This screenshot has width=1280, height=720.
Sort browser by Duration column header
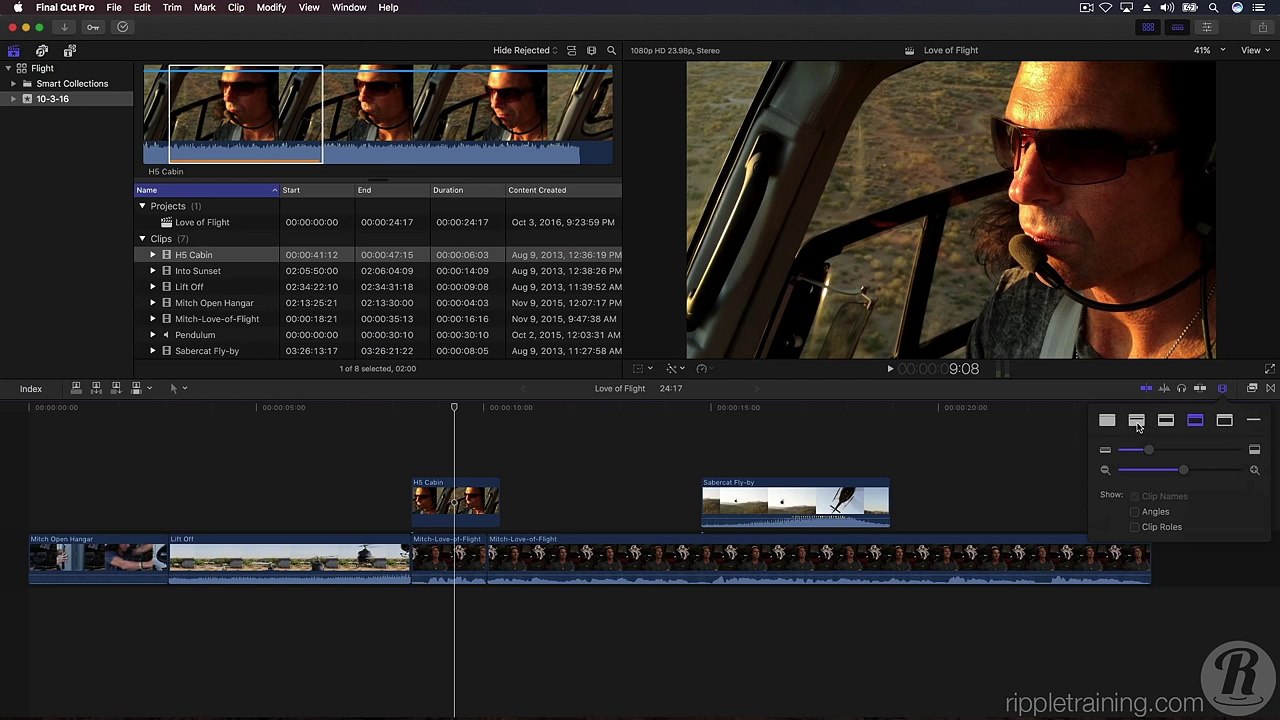[466, 190]
